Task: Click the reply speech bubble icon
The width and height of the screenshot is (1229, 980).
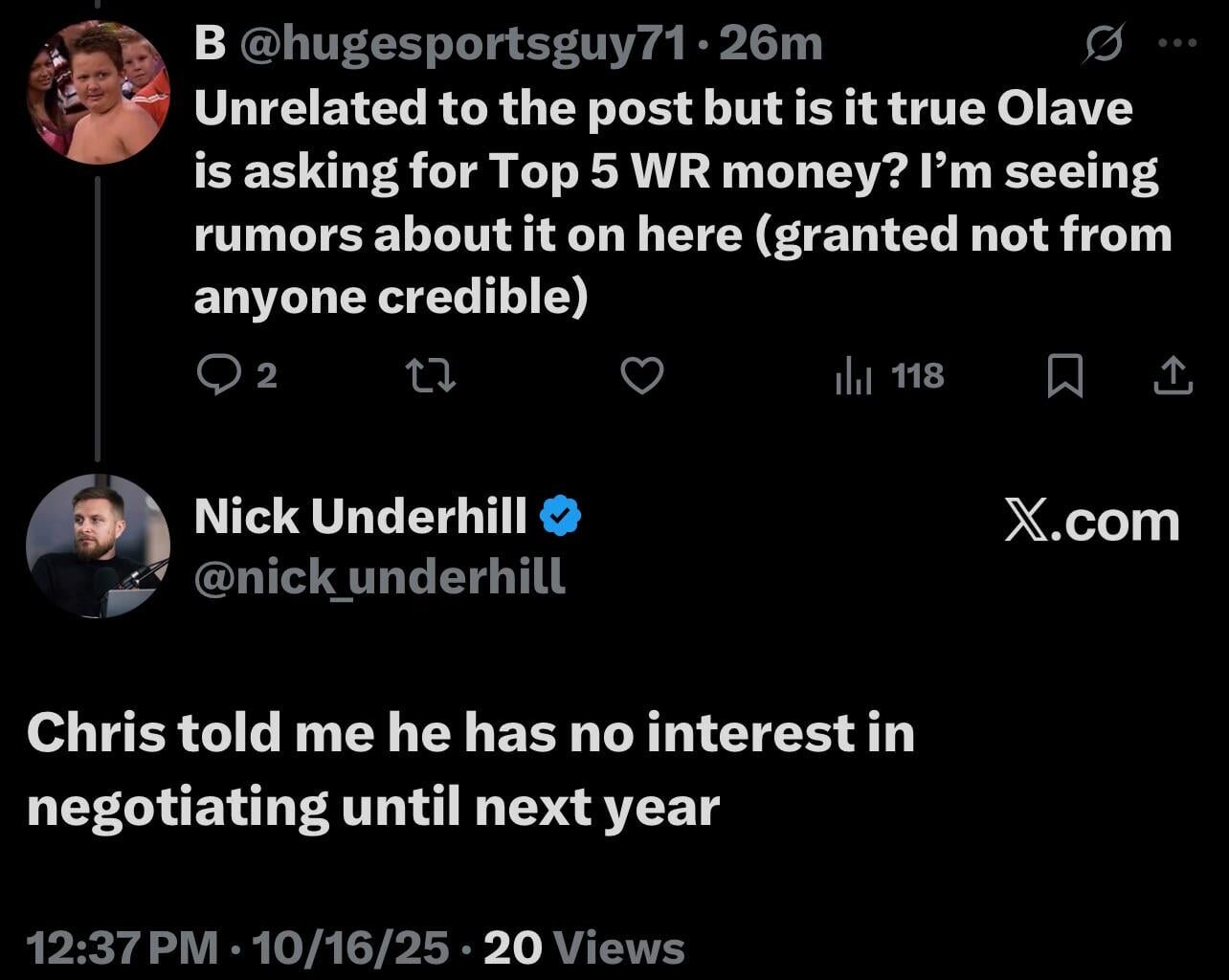Action: (x=217, y=376)
